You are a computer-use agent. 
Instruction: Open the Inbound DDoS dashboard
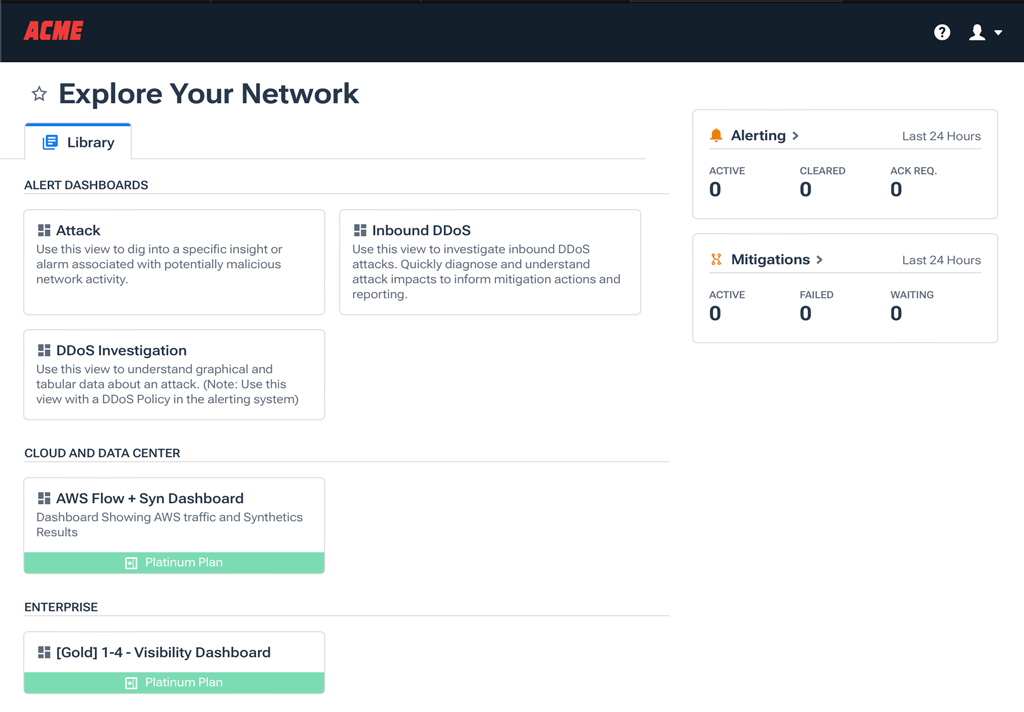pyautogui.click(x=490, y=262)
